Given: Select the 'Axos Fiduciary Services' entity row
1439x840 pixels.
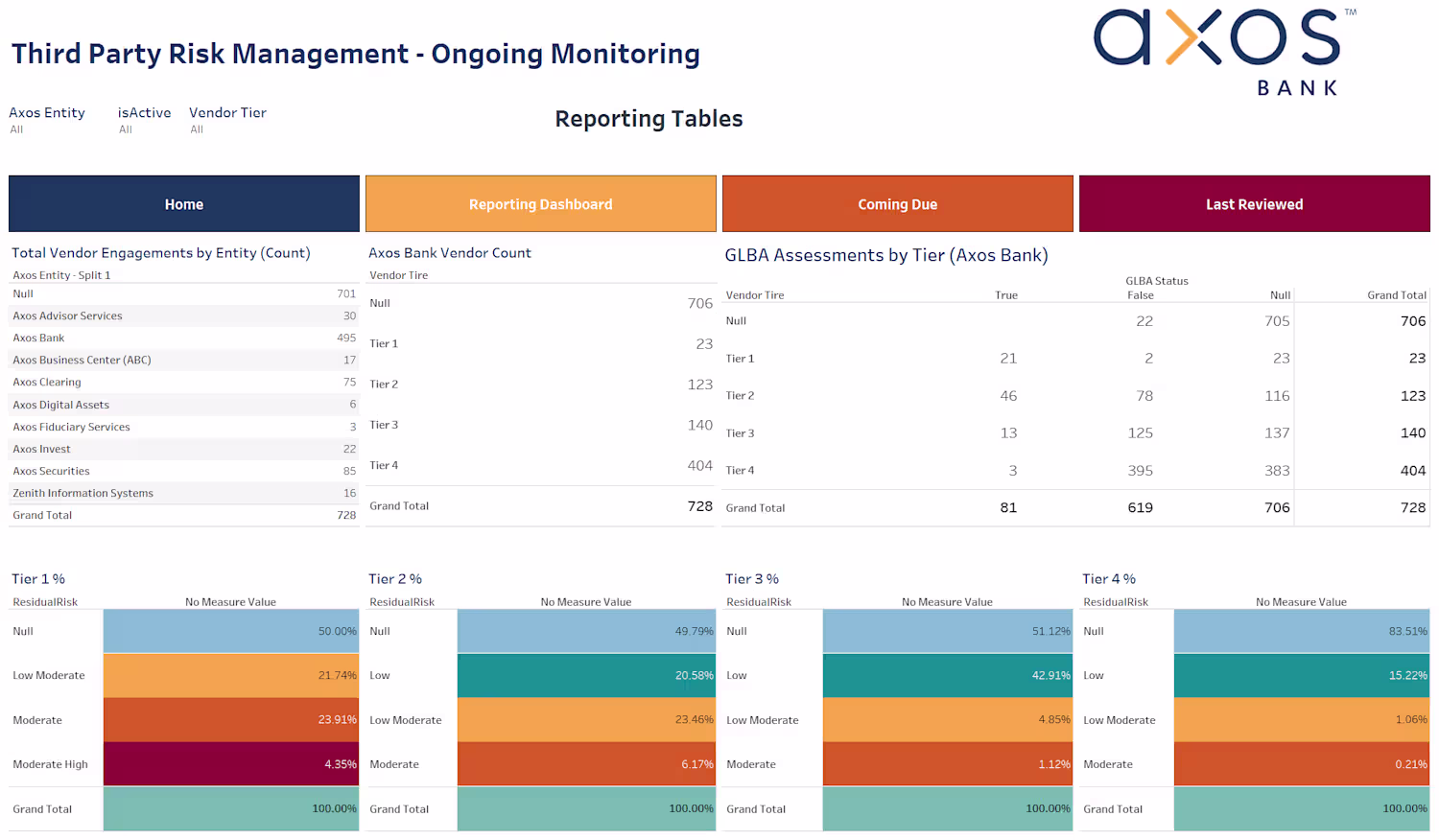Looking at the screenshot, I should click(184, 427).
